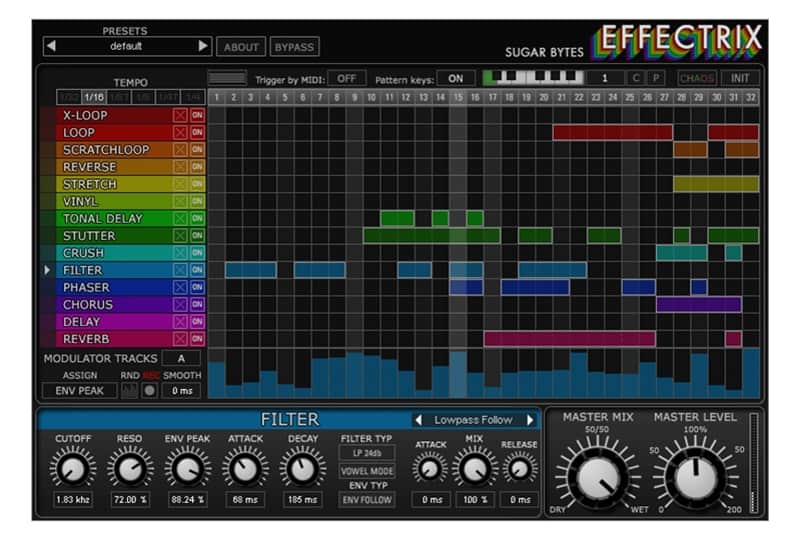Select the FILTER effect track label
This screenshot has height=533, width=800.
(x=83, y=270)
